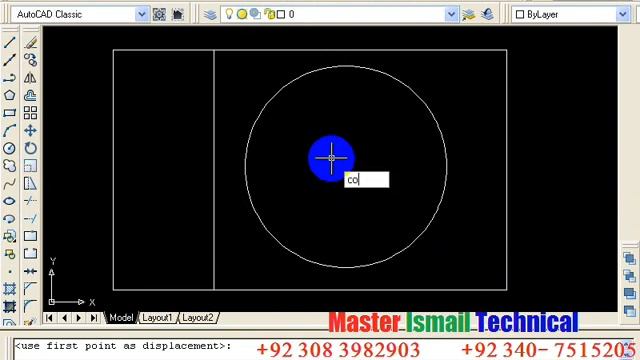This screenshot has height=360, width=640.
Task: Click the Send Under Objects icon
Action: [x=630, y=311]
